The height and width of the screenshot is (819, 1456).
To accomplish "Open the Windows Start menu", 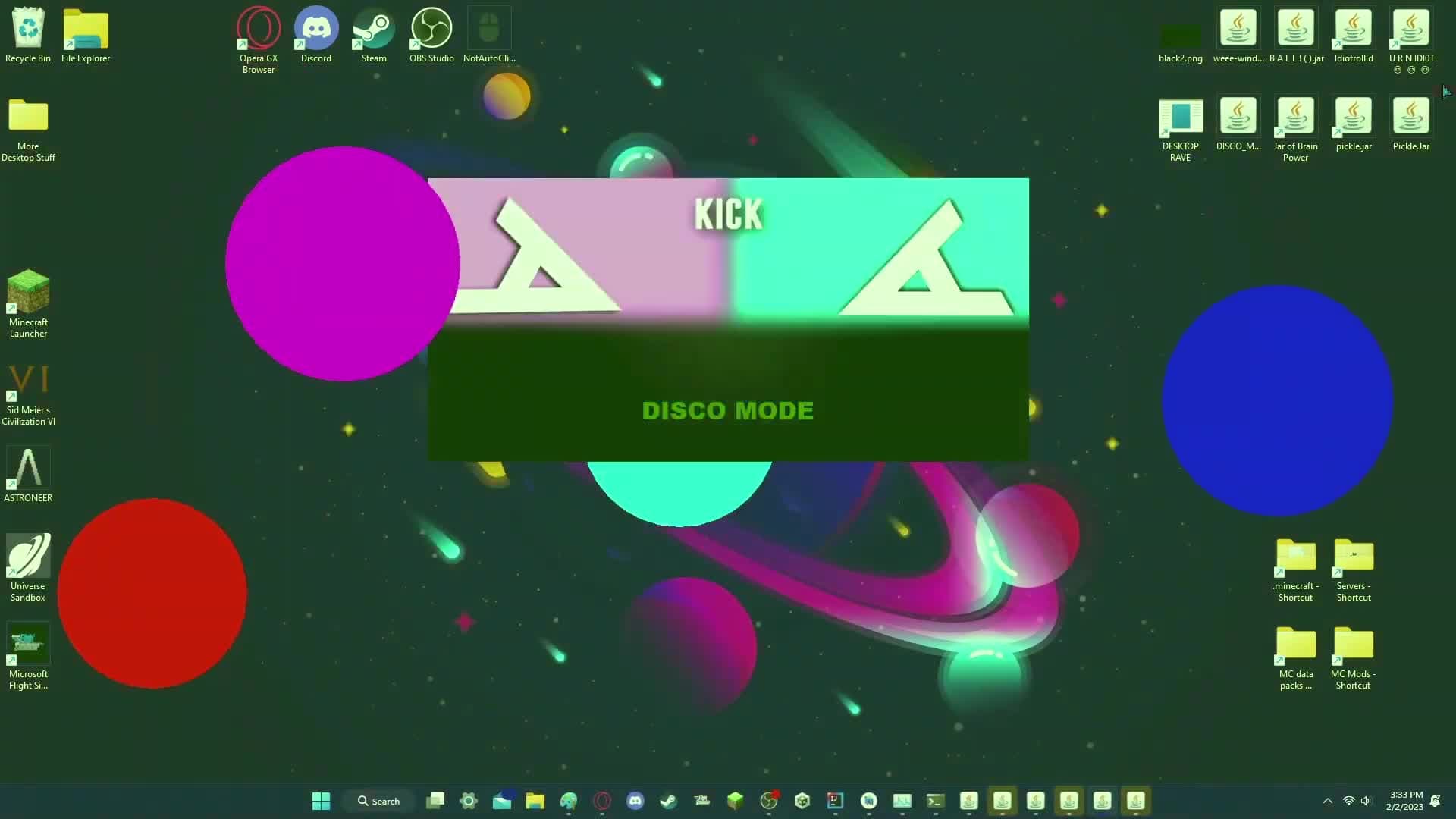I will click(321, 801).
